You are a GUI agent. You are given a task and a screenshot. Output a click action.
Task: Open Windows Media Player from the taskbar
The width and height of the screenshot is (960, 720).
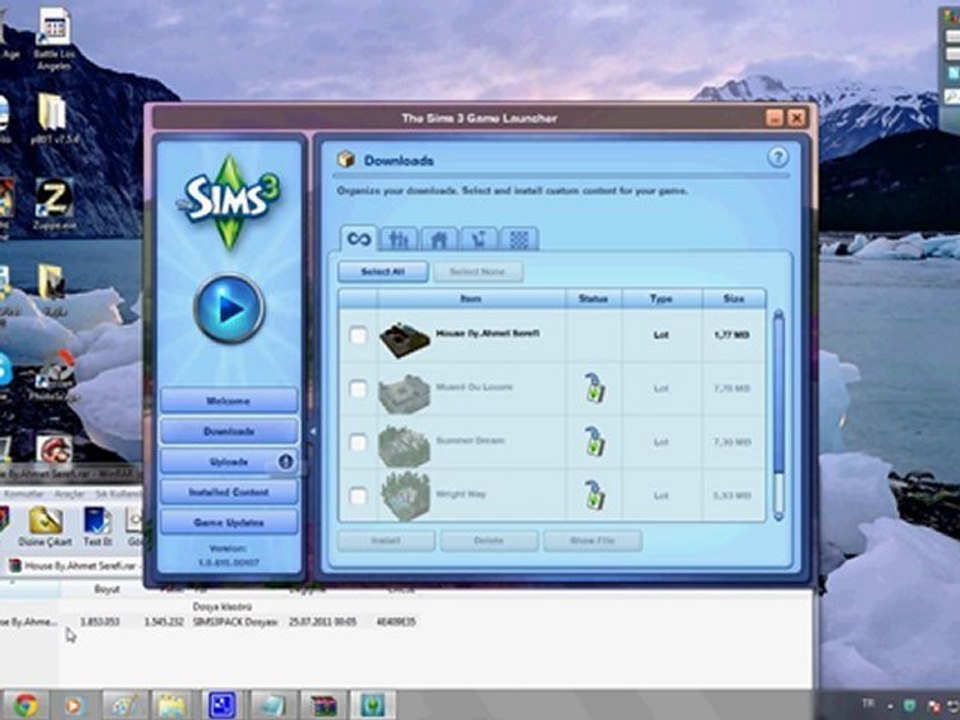tap(73, 706)
